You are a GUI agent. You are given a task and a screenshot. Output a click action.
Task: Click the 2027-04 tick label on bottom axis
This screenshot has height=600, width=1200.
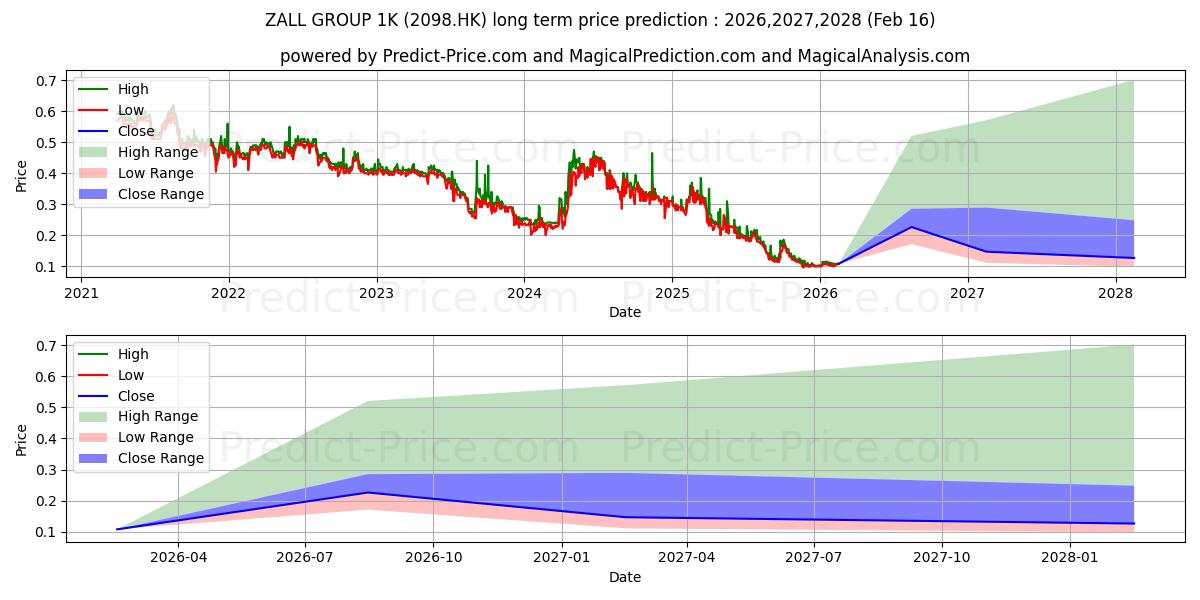[x=688, y=558]
